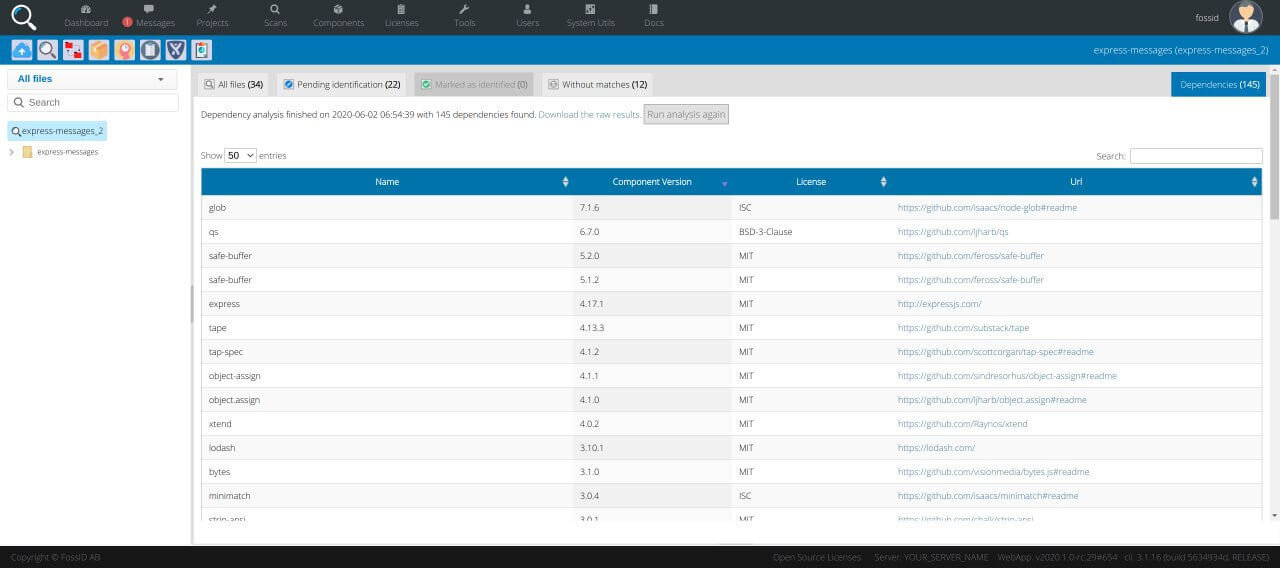Click the 4.13.3 version cell
The image size is (1280, 568).
click(651, 328)
